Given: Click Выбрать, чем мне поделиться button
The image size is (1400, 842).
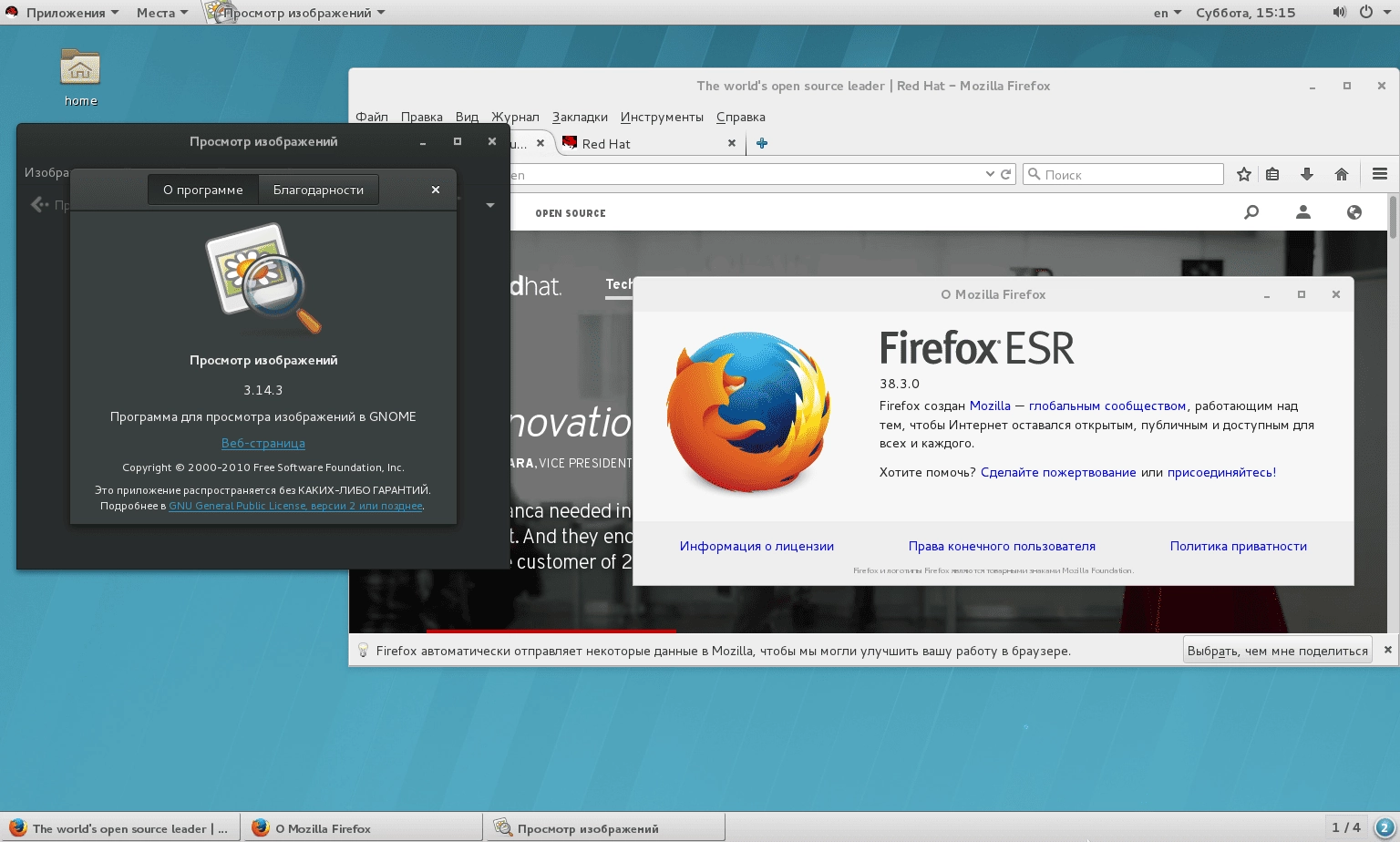Looking at the screenshot, I should click(1278, 650).
